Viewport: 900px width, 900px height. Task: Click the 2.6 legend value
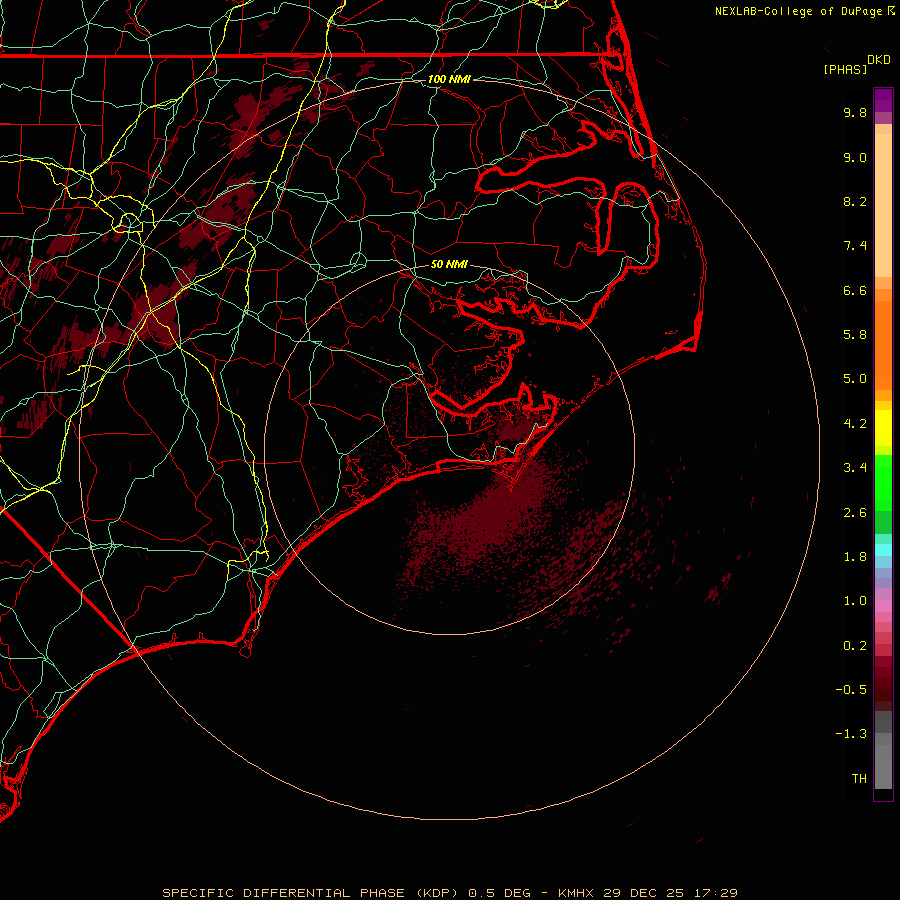855,513
